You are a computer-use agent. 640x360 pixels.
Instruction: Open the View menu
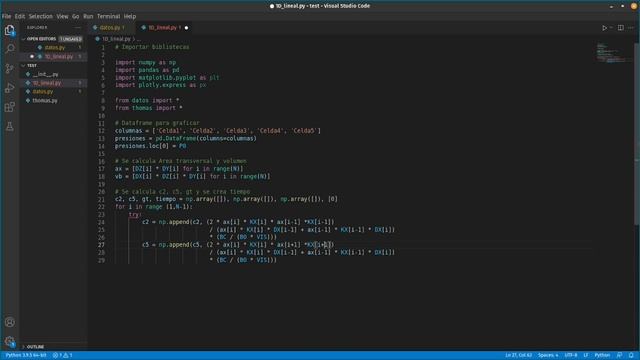[x=62, y=16]
